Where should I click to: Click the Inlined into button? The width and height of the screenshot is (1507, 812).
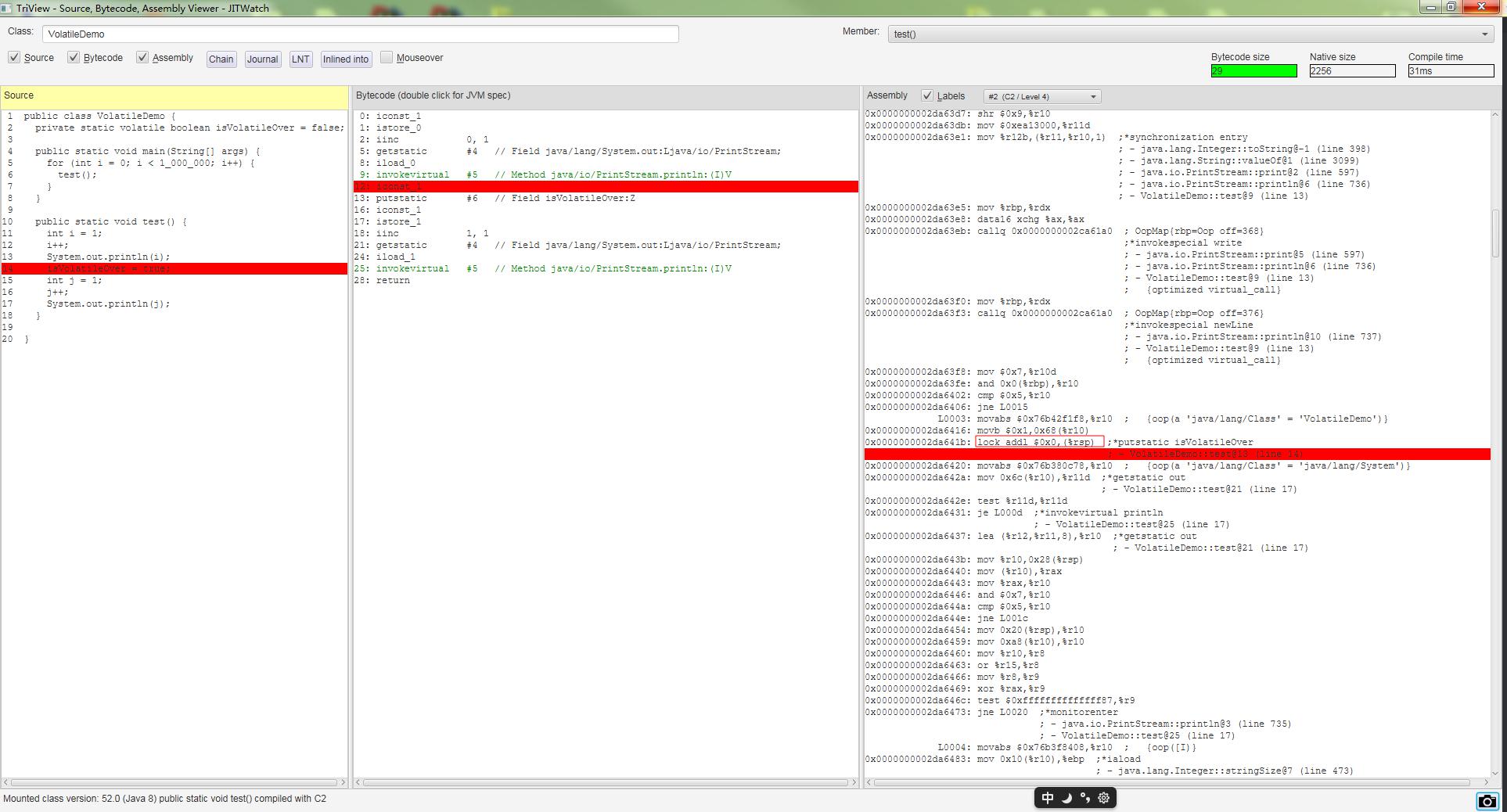coord(346,59)
